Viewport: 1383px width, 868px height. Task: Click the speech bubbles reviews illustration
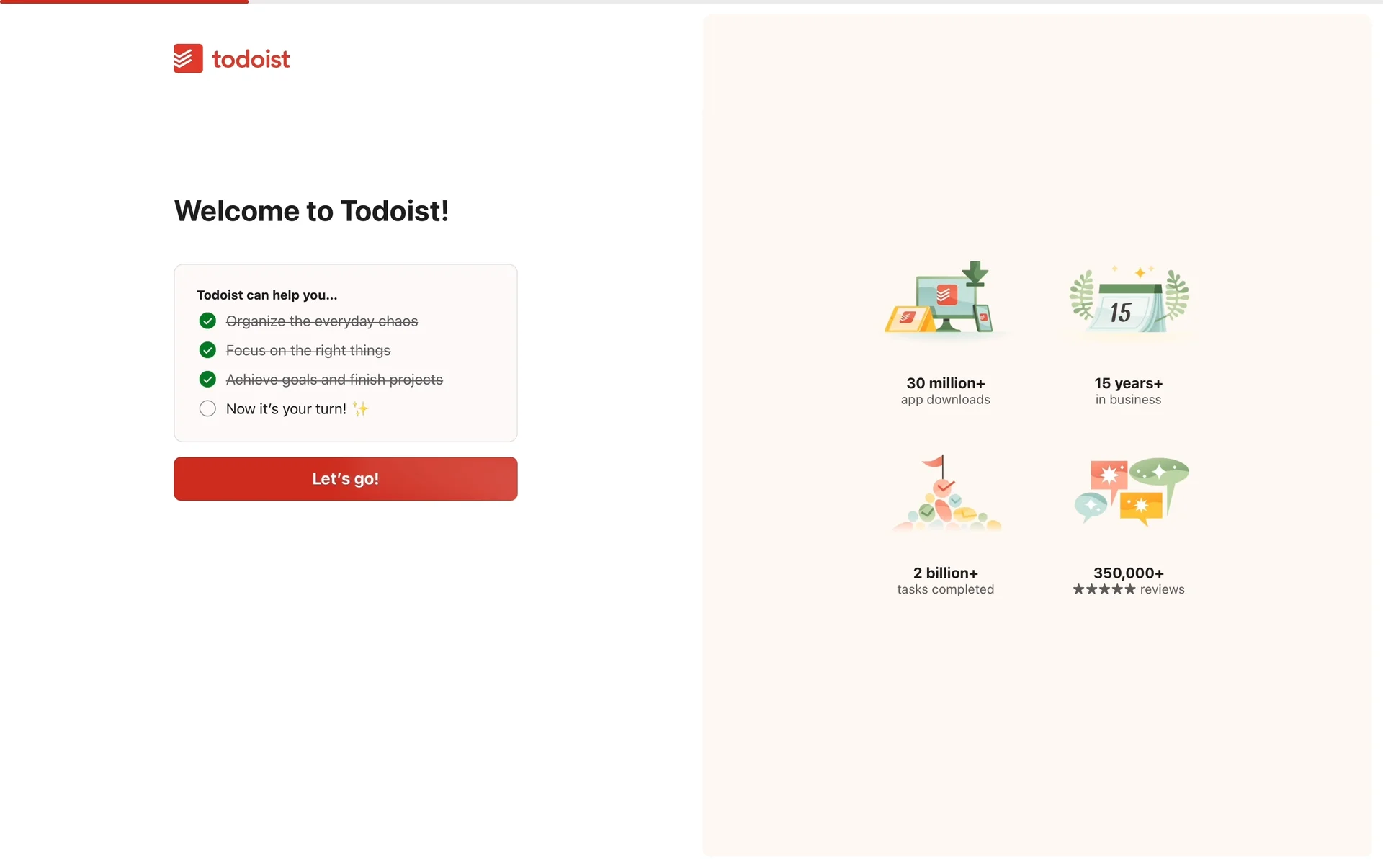click(x=1131, y=491)
